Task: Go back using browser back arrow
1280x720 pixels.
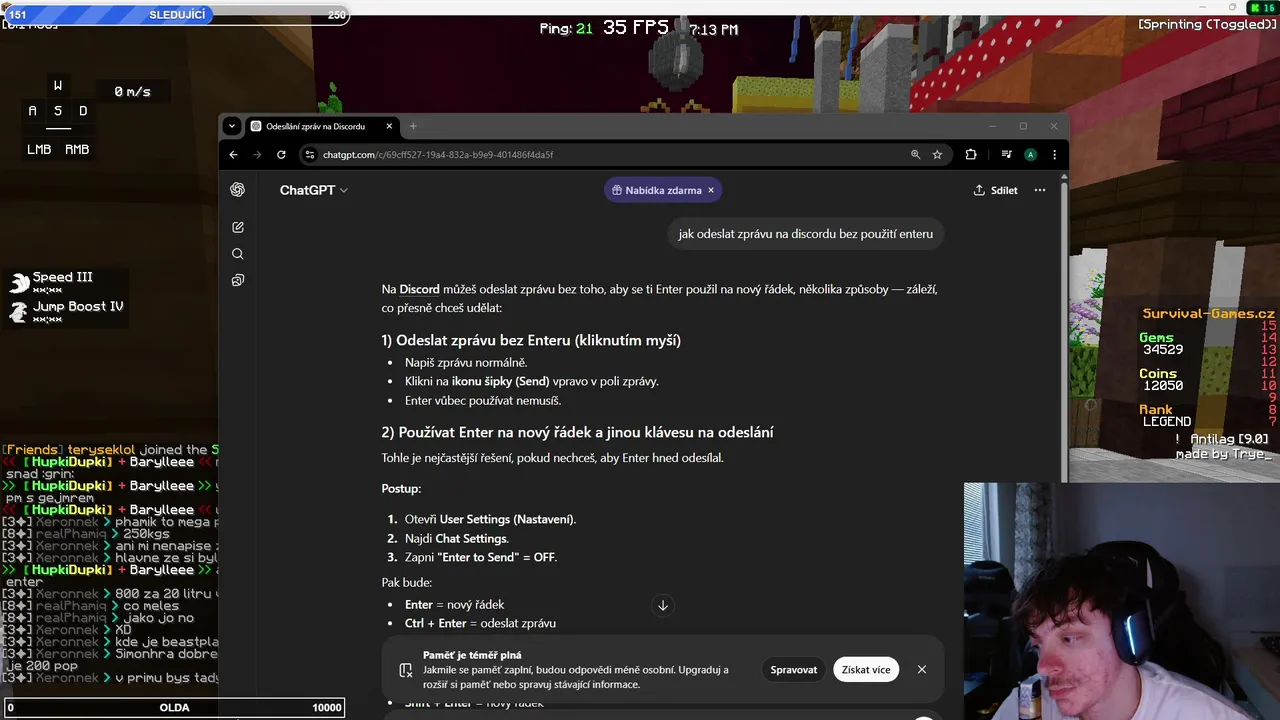Action: (233, 155)
